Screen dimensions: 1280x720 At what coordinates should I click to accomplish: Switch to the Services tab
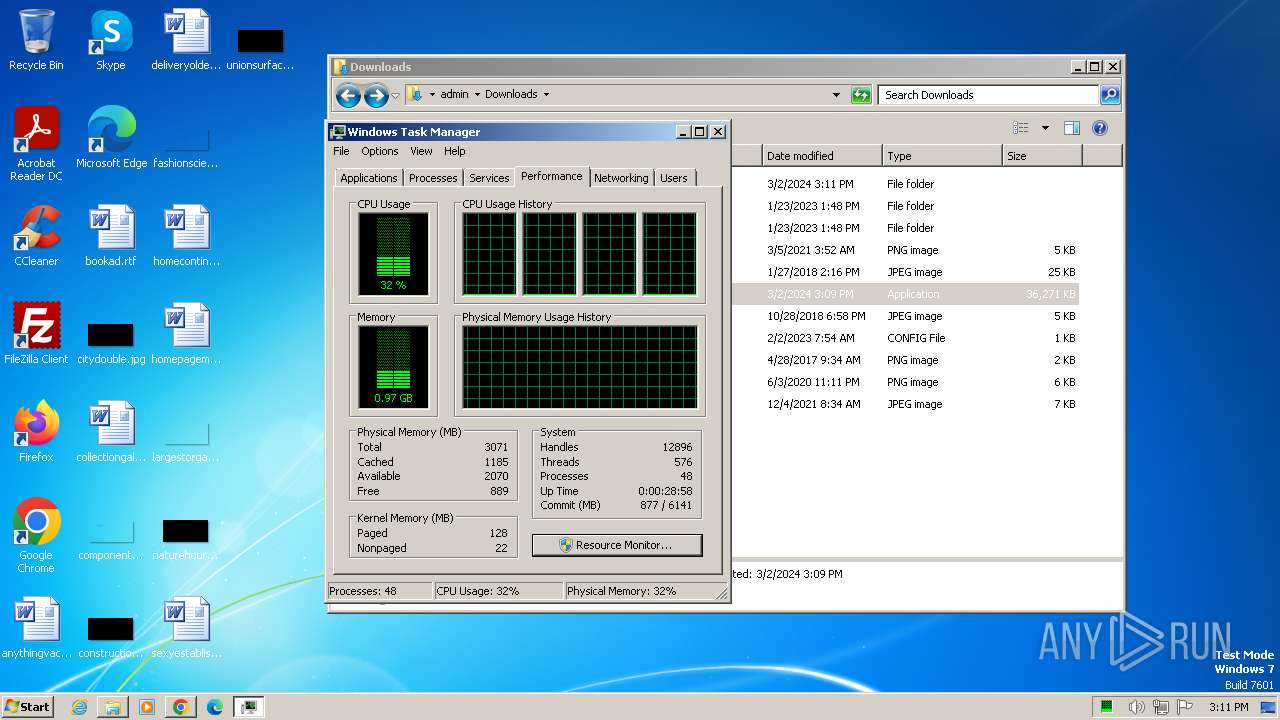(489, 178)
